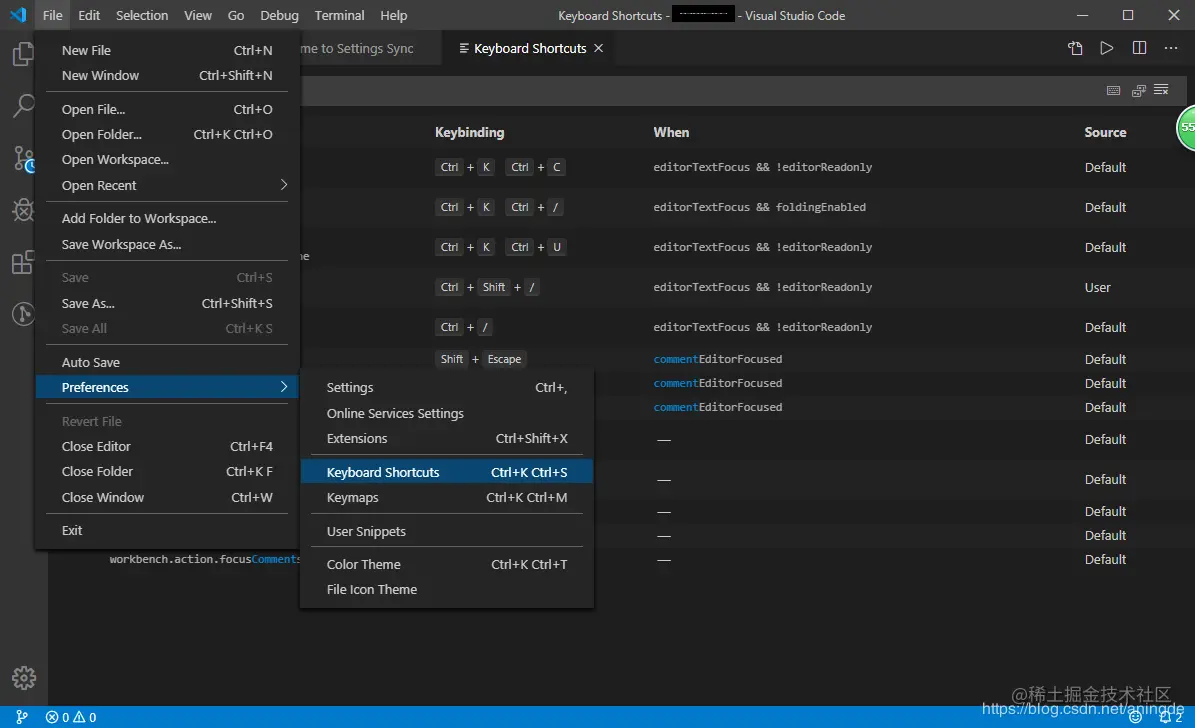The width and height of the screenshot is (1195, 728).
Task: Open Keyboard Shortcuts JSON file icon
Action: tap(1075, 48)
